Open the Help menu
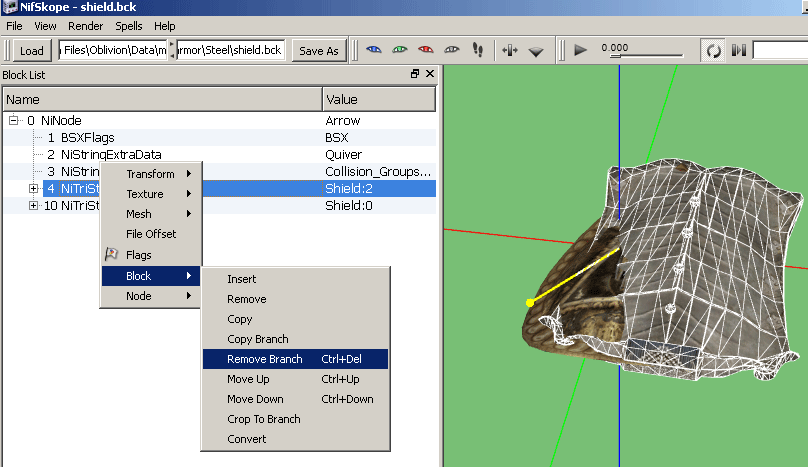This screenshot has width=808, height=467. pos(164,26)
